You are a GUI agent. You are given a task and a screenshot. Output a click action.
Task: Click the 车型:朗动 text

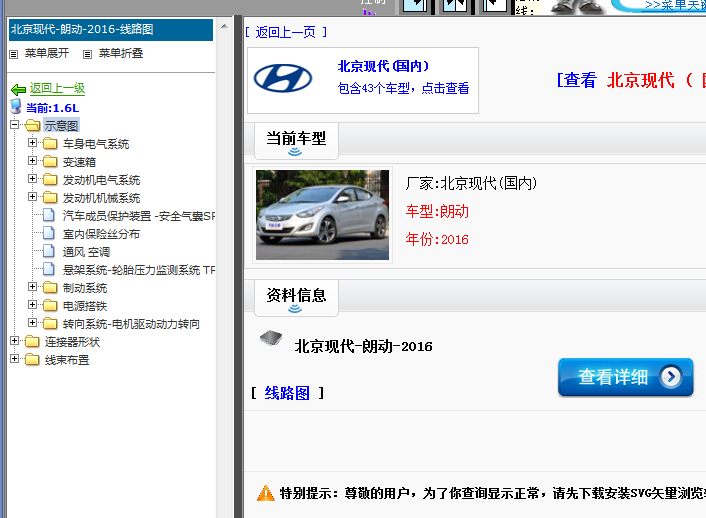pyautogui.click(x=437, y=211)
